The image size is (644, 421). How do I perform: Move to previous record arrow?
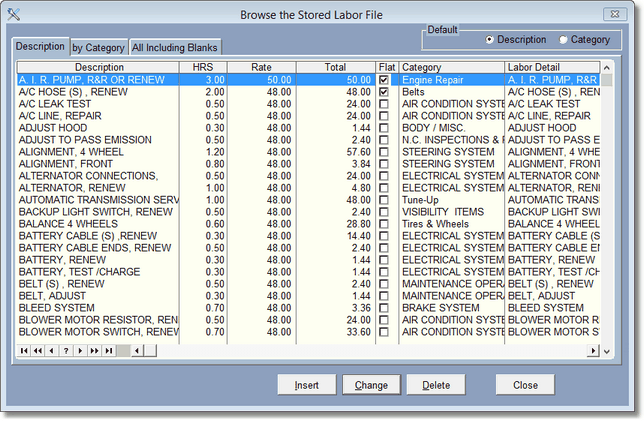52,350
